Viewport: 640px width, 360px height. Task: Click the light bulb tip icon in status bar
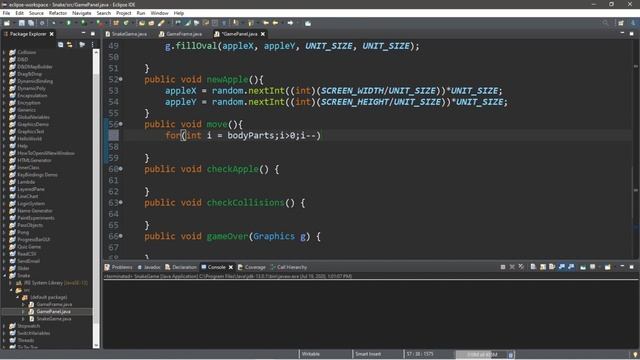(x=635, y=354)
